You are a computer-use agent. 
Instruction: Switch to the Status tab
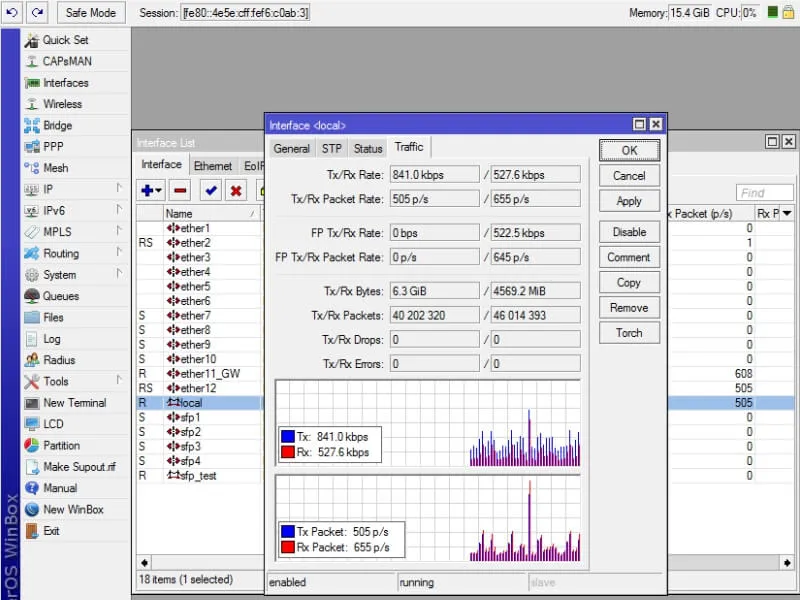(x=368, y=149)
